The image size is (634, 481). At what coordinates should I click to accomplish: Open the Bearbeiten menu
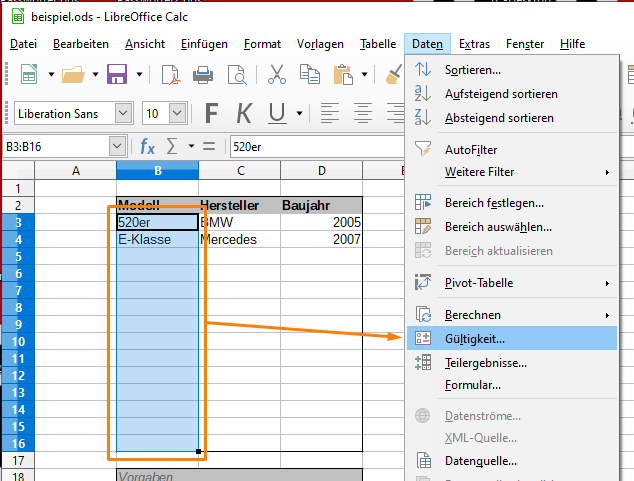coord(81,44)
